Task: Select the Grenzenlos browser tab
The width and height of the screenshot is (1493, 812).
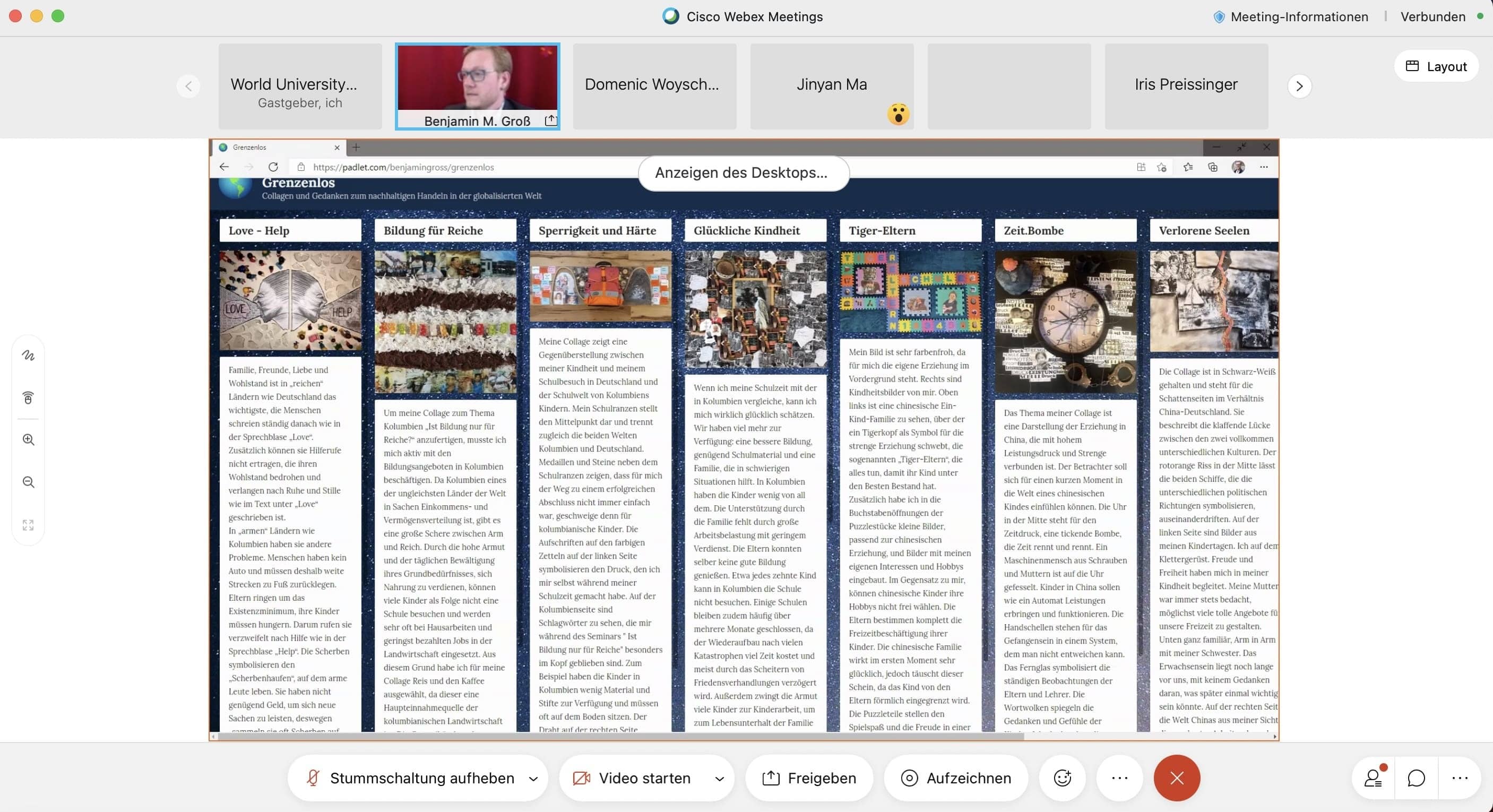Action: tap(278, 147)
